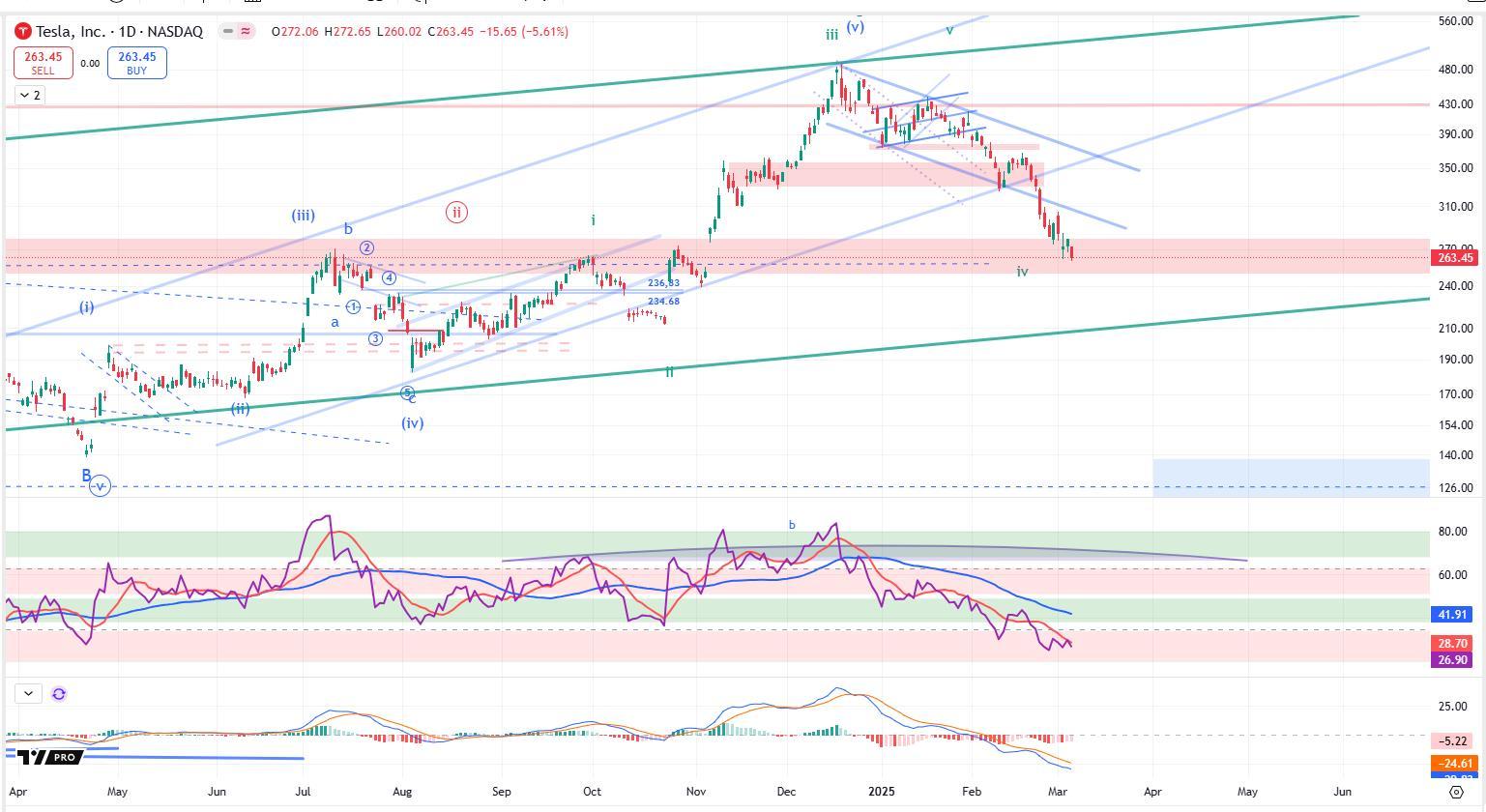Expand the collapsed indicators legend showing 2
Viewport: 1486px width, 812px height.
(29, 95)
